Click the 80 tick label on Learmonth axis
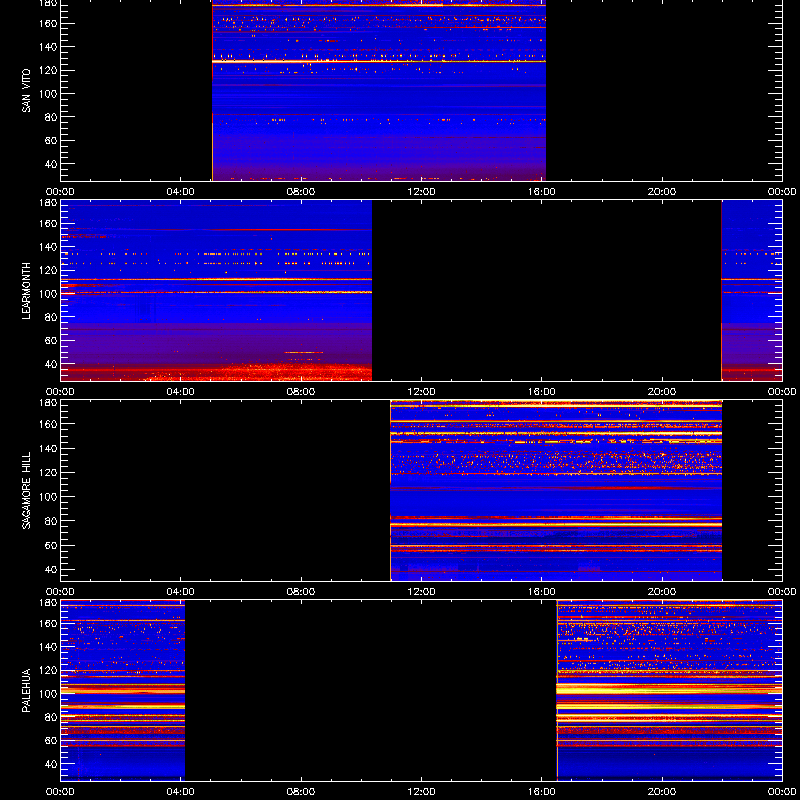This screenshot has width=800, height=800. [x=51, y=317]
